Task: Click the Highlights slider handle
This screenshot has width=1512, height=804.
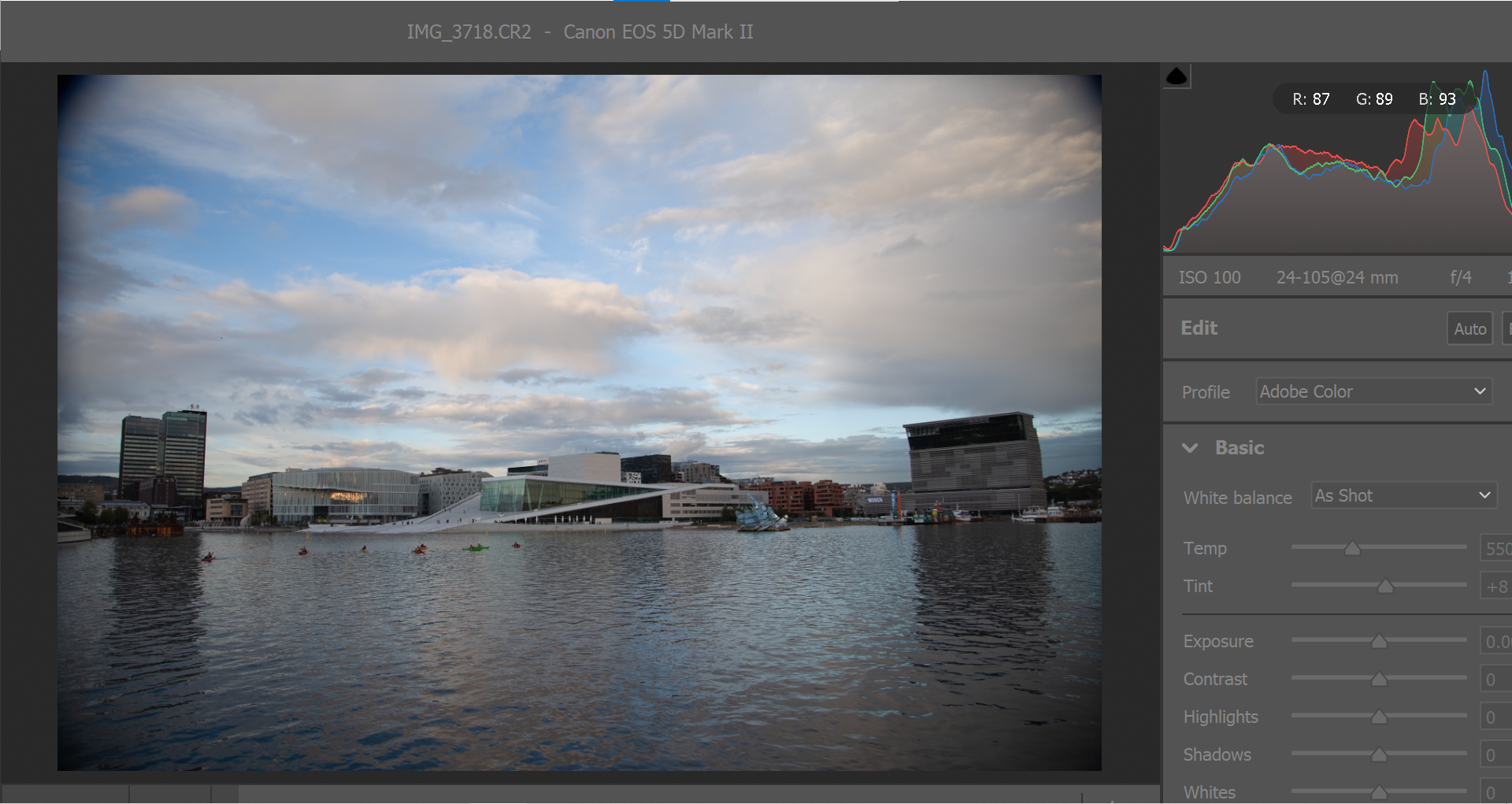Action: click(1378, 717)
